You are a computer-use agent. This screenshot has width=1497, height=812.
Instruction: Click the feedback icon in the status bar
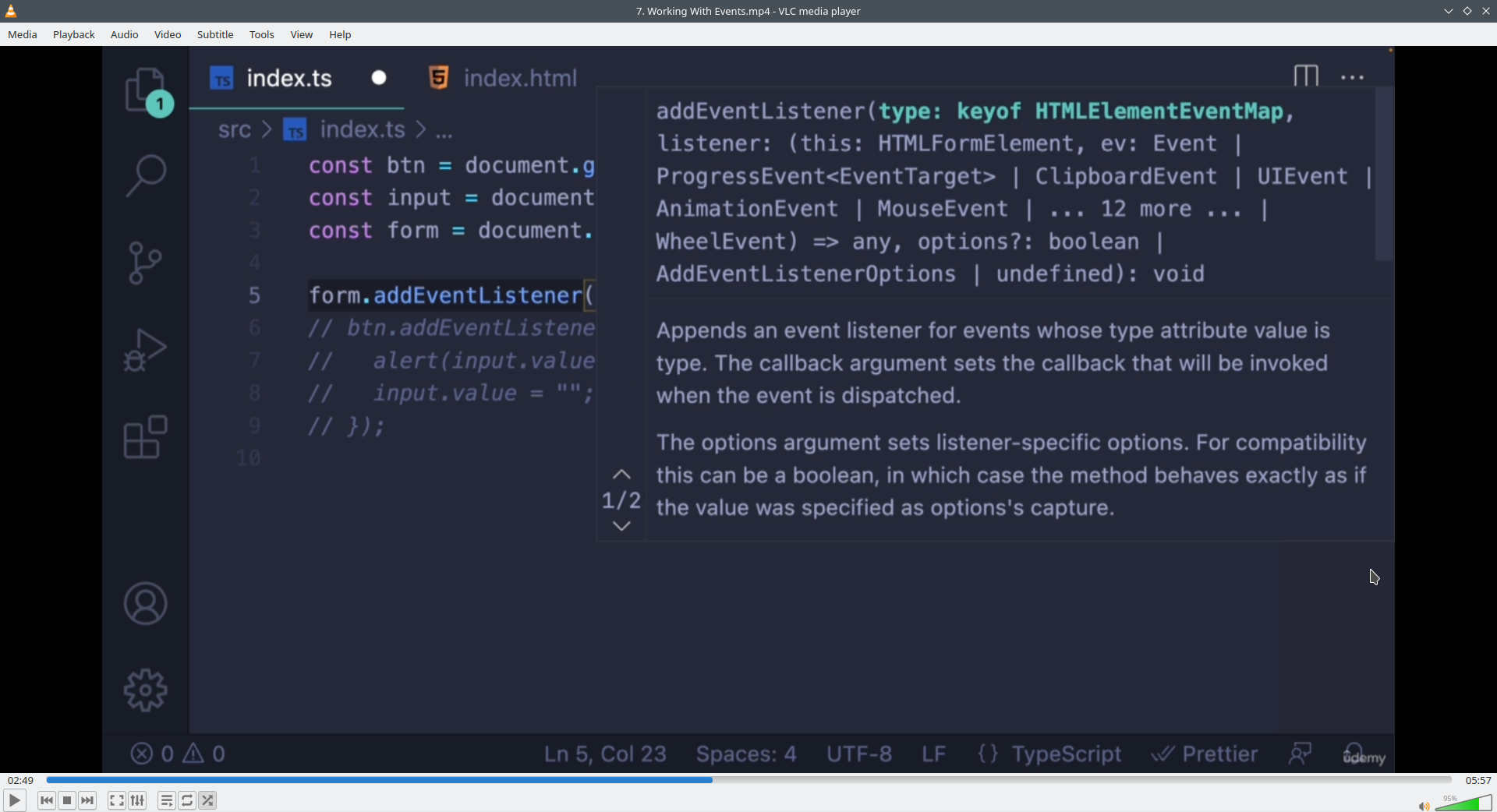pyautogui.click(x=1300, y=754)
